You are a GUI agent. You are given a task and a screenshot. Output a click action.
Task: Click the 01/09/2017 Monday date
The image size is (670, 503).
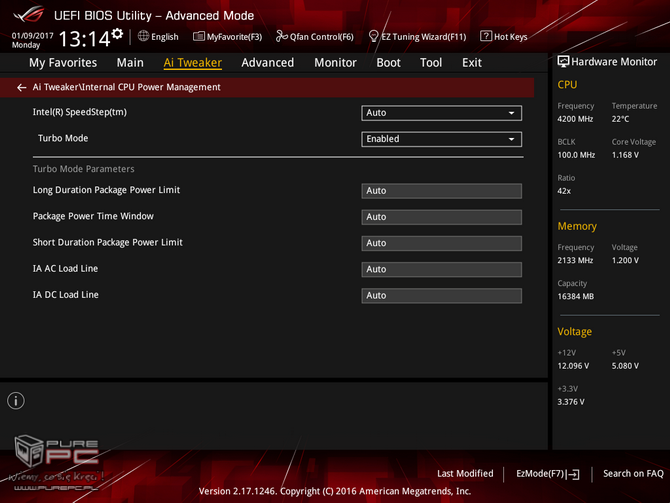click(32, 40)
